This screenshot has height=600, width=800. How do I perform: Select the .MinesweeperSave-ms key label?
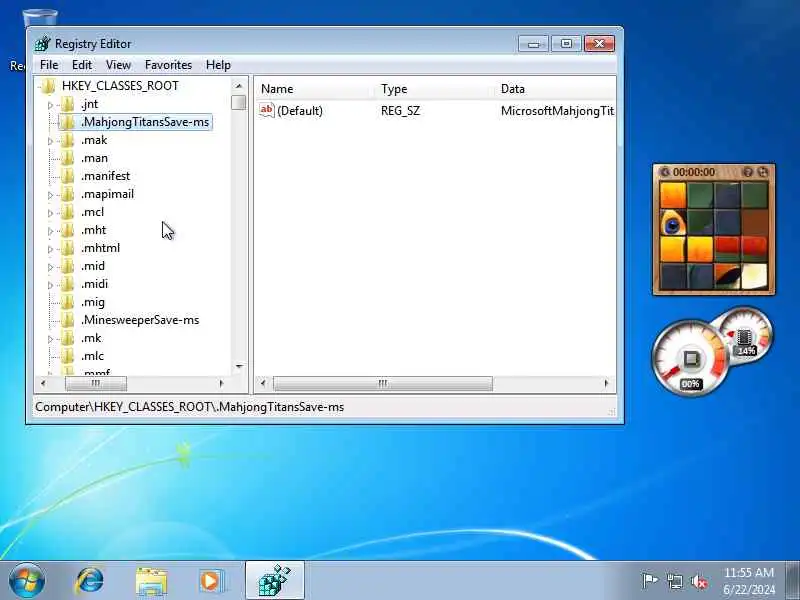(x=140, y=320)
